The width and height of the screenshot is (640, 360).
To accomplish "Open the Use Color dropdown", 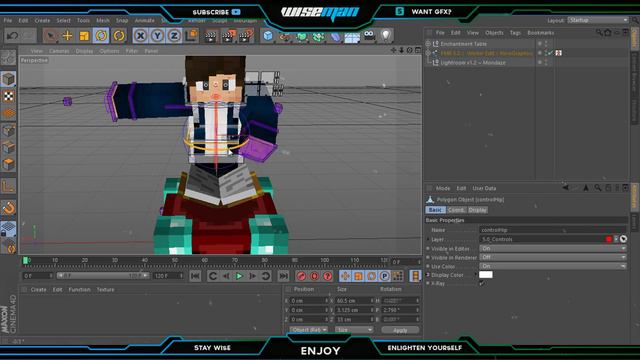I will (x=553, y=266).
